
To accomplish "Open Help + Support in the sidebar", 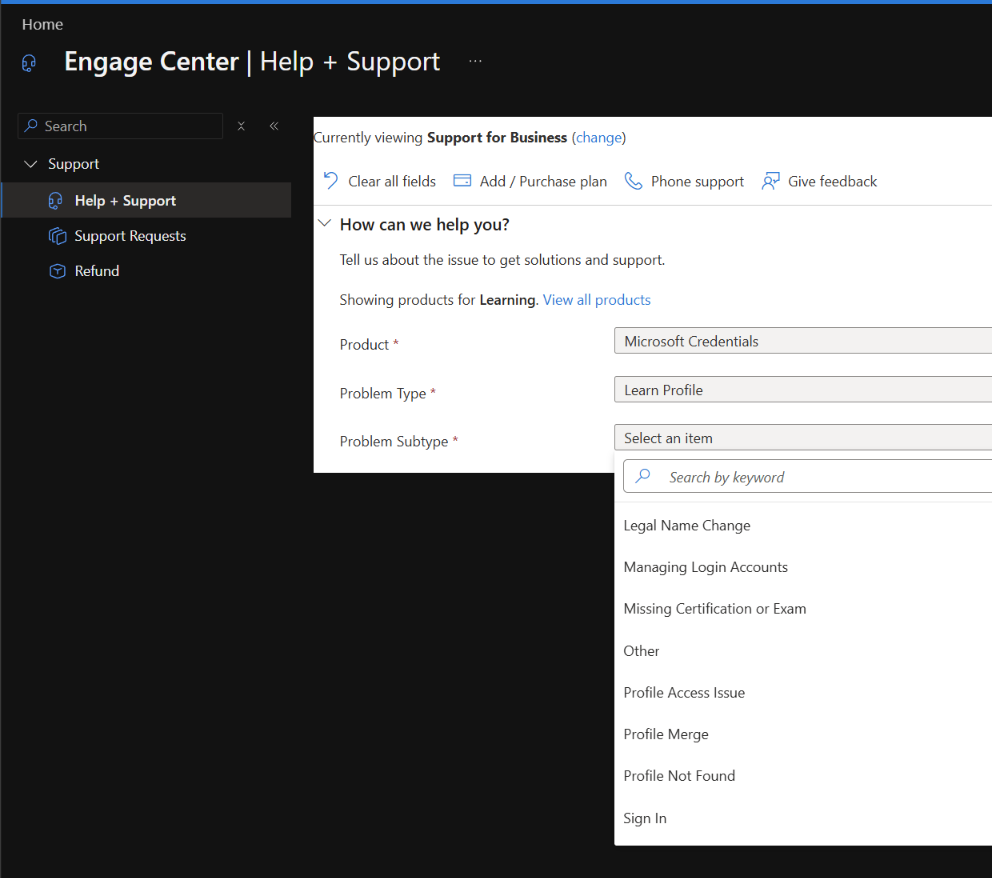I will point(147,201).
